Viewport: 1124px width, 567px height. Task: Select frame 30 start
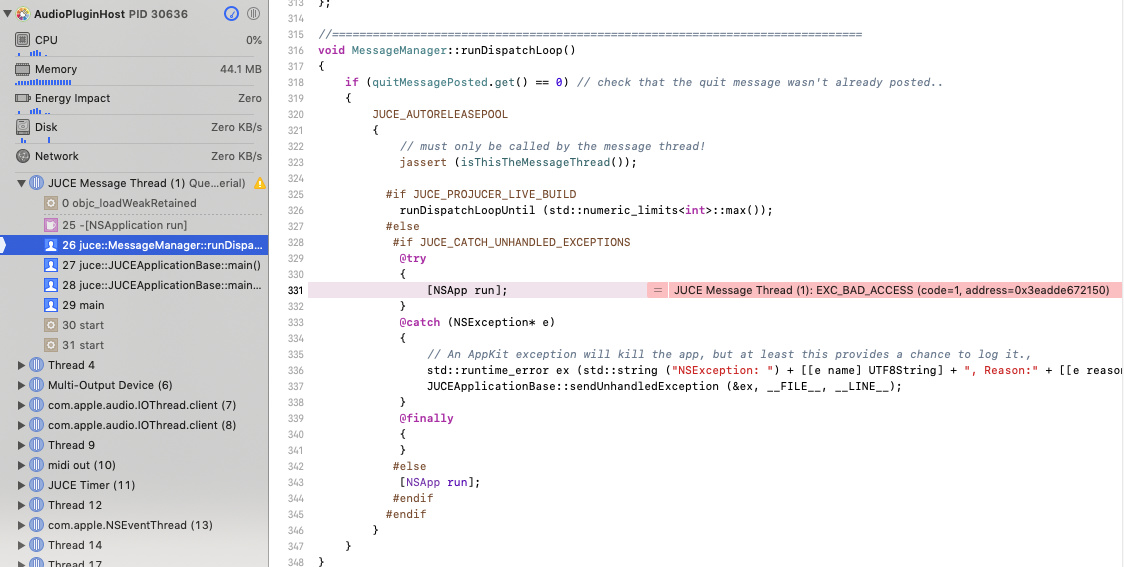pos(134,325)
